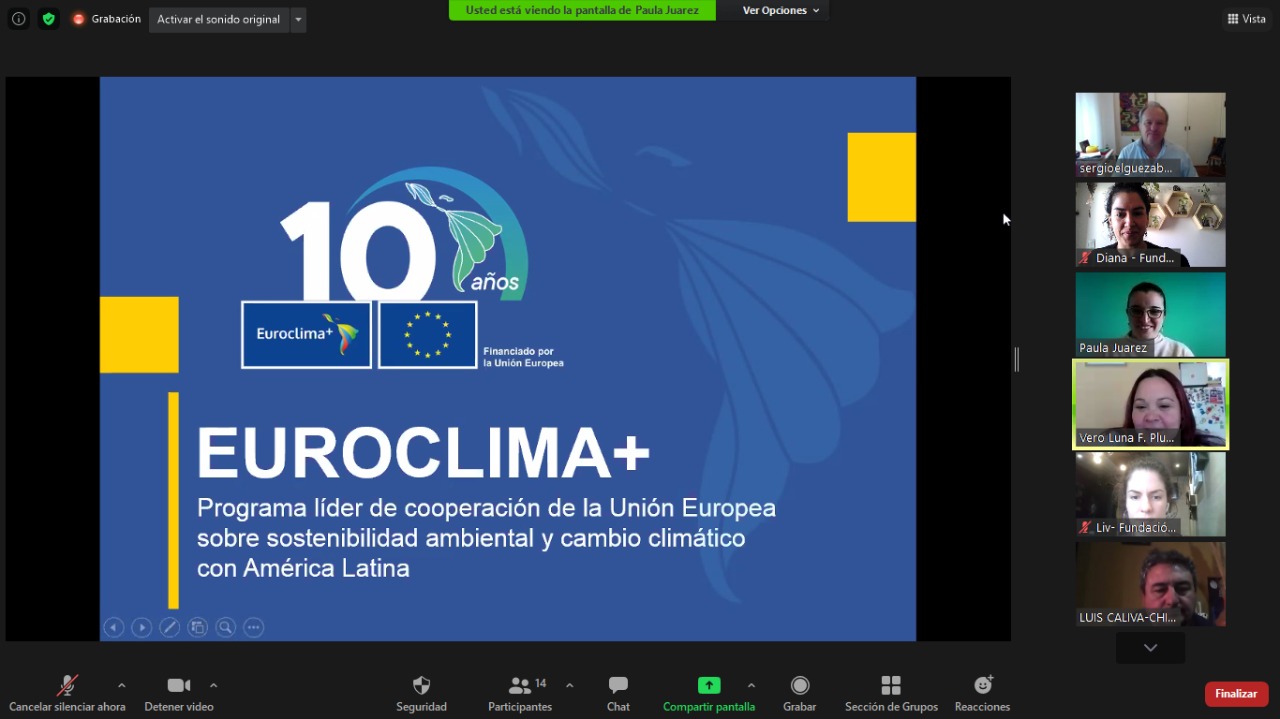The height and width of the screenshot is (719, 1280).
Task: Show more participants with down chevron
Action: (x=1150, y=648)
